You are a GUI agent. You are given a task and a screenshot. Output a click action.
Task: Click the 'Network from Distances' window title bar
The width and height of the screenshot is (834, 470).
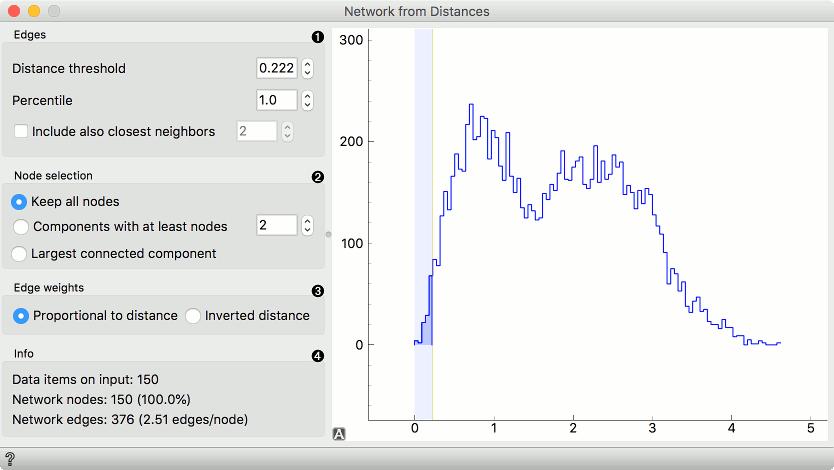pyautogui.click(x=417, y=11)
